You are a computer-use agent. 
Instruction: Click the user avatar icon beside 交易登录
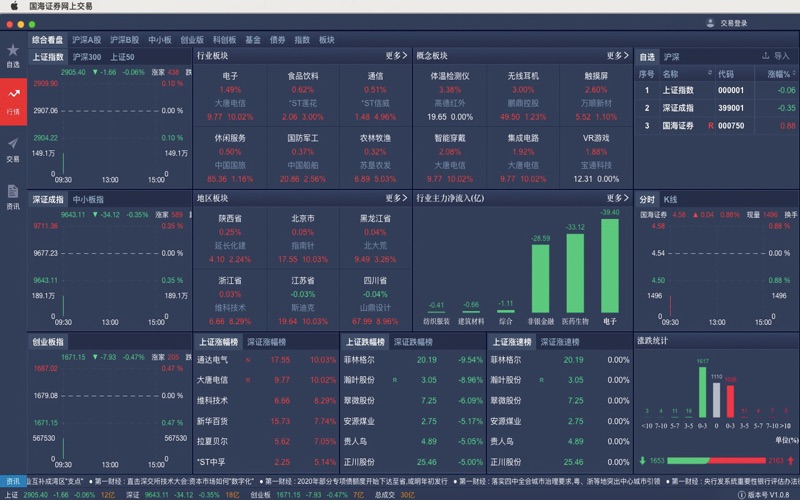point(710,23)
